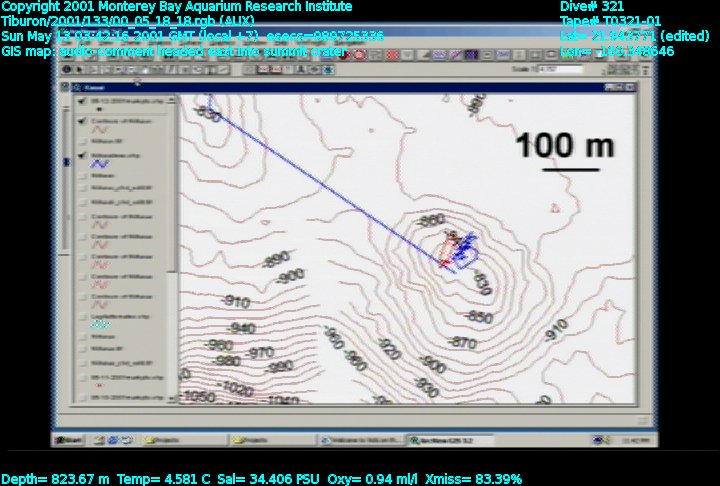Screen dimensions: 720x486
Task: Click the -860 contour label near the summit
Action: [x=432, y=221]
